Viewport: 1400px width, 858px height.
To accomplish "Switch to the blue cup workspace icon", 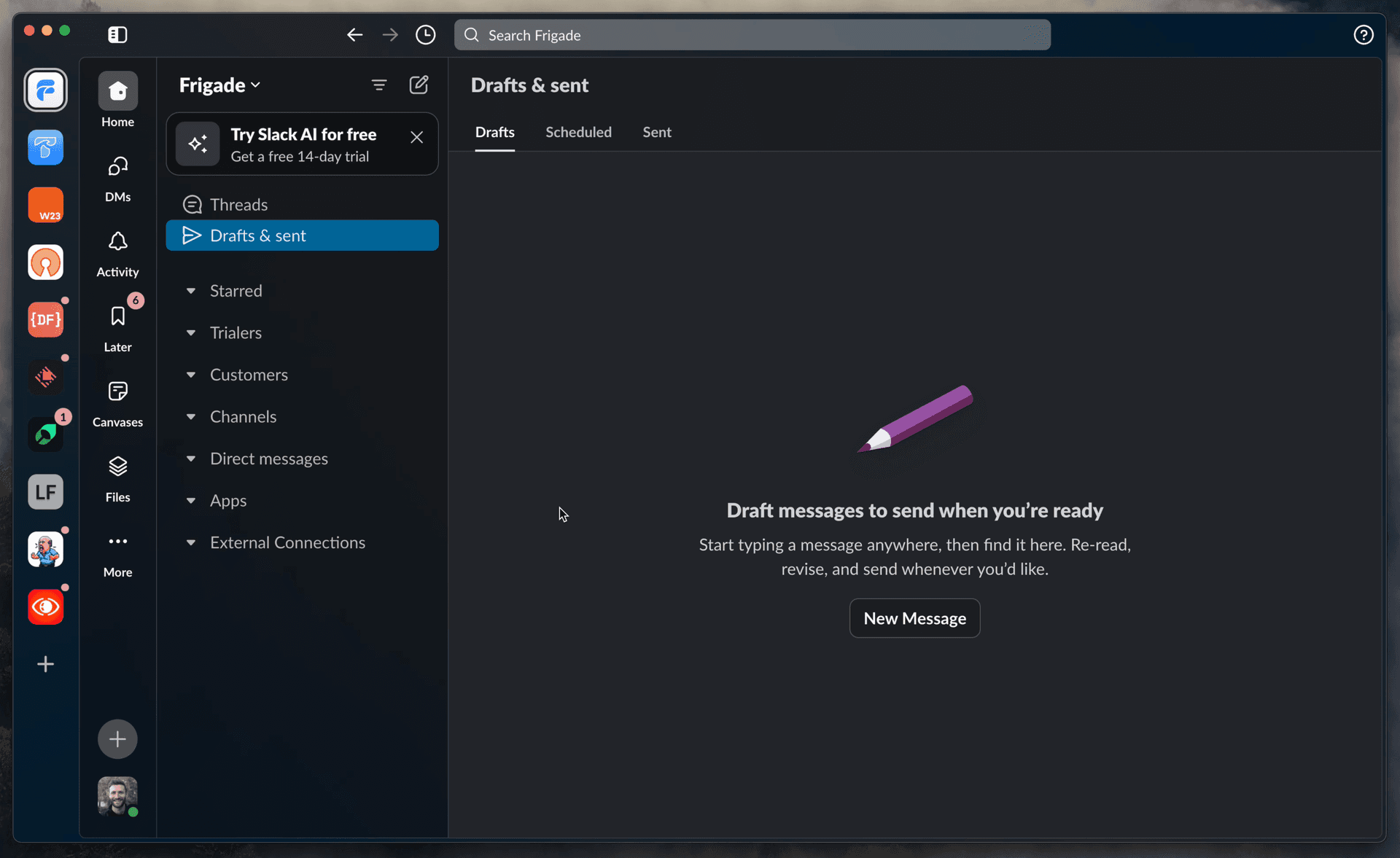I will tap(45, 147).
